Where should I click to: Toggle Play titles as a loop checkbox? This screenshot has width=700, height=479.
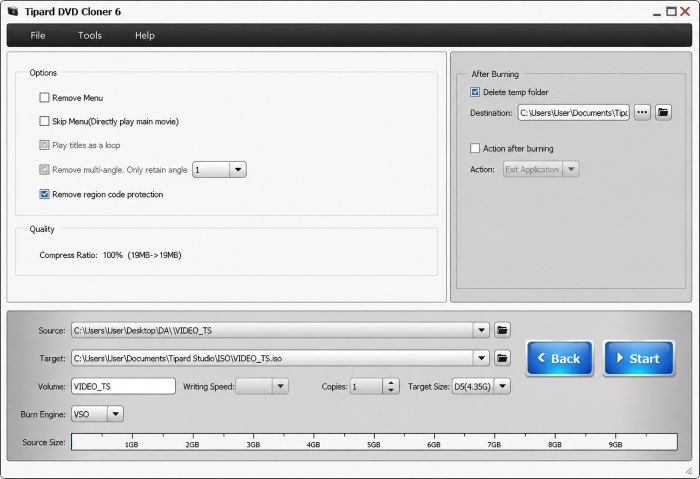(x=44, y=145)
